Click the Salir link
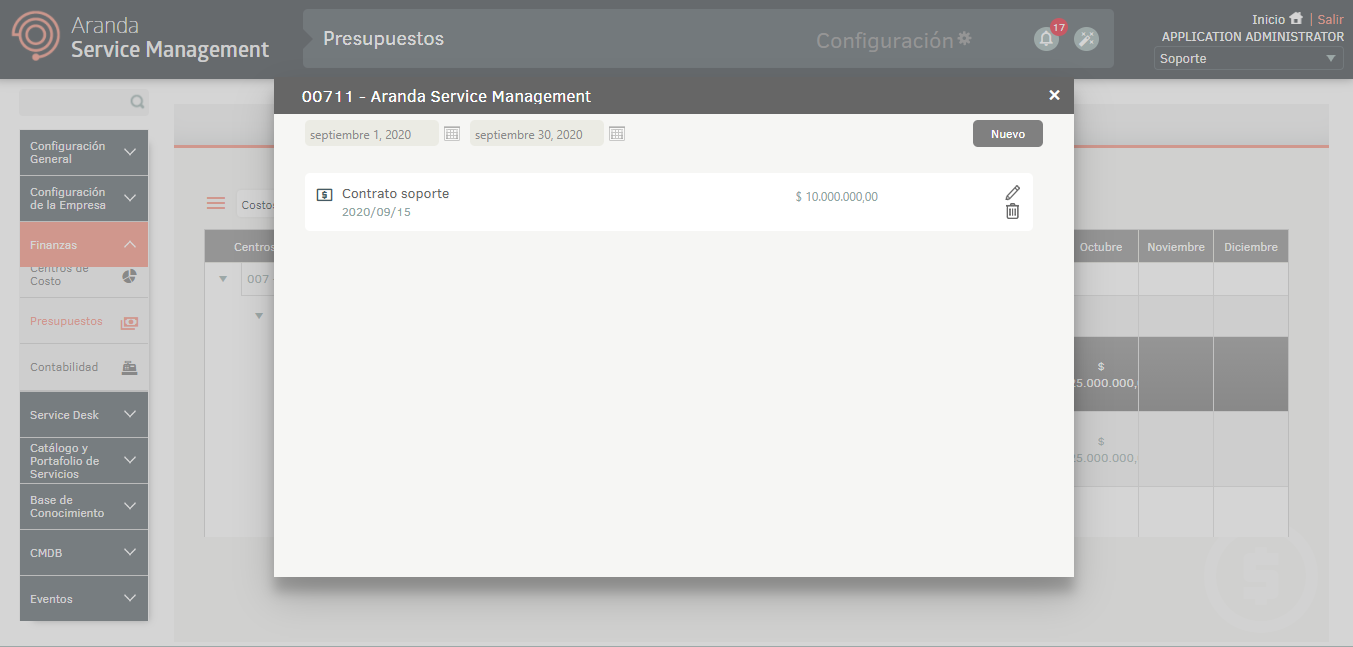1353x647 pixels. coord(1330,19)
